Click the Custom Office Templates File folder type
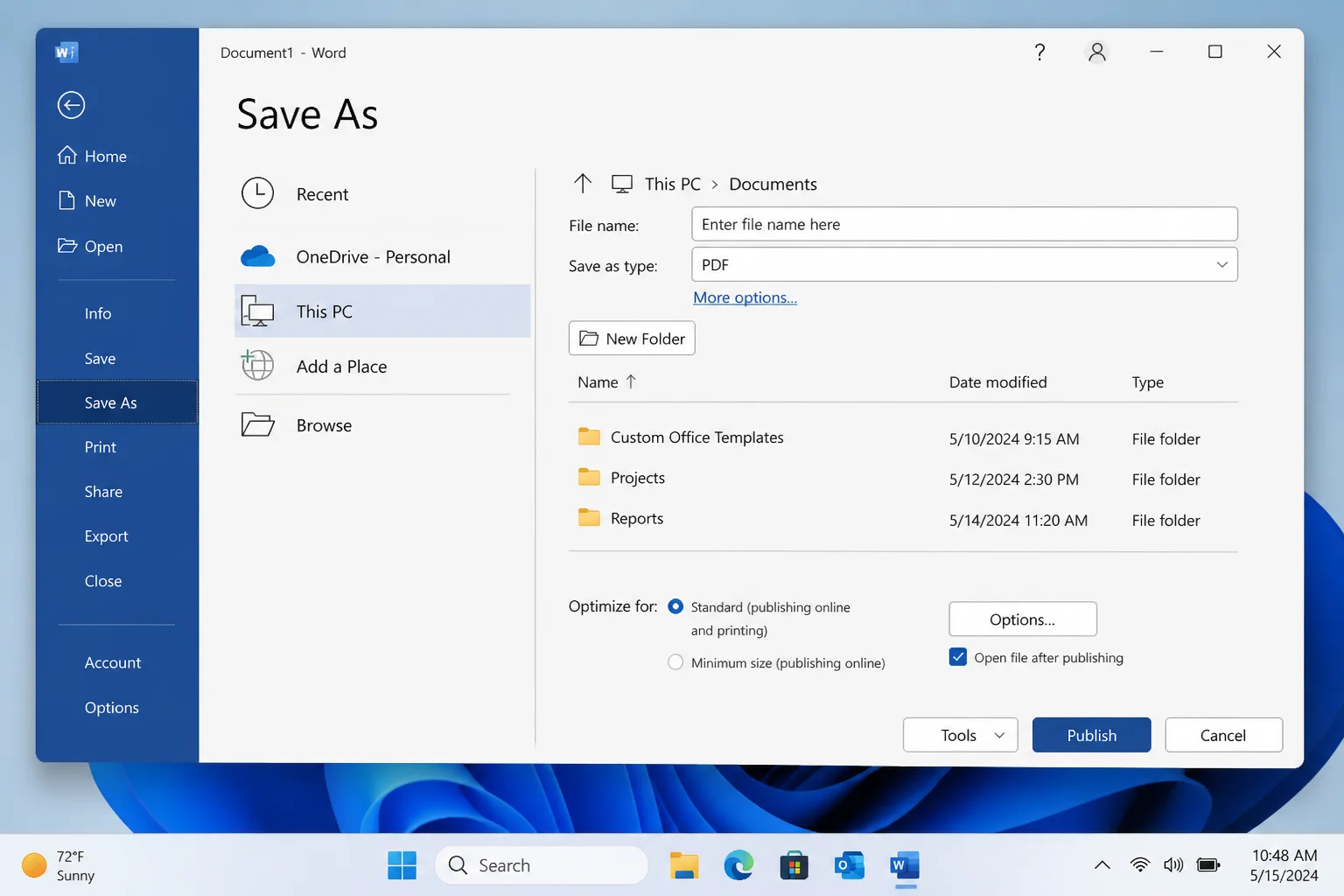 pyautogui.click(x=1165, y=438)
